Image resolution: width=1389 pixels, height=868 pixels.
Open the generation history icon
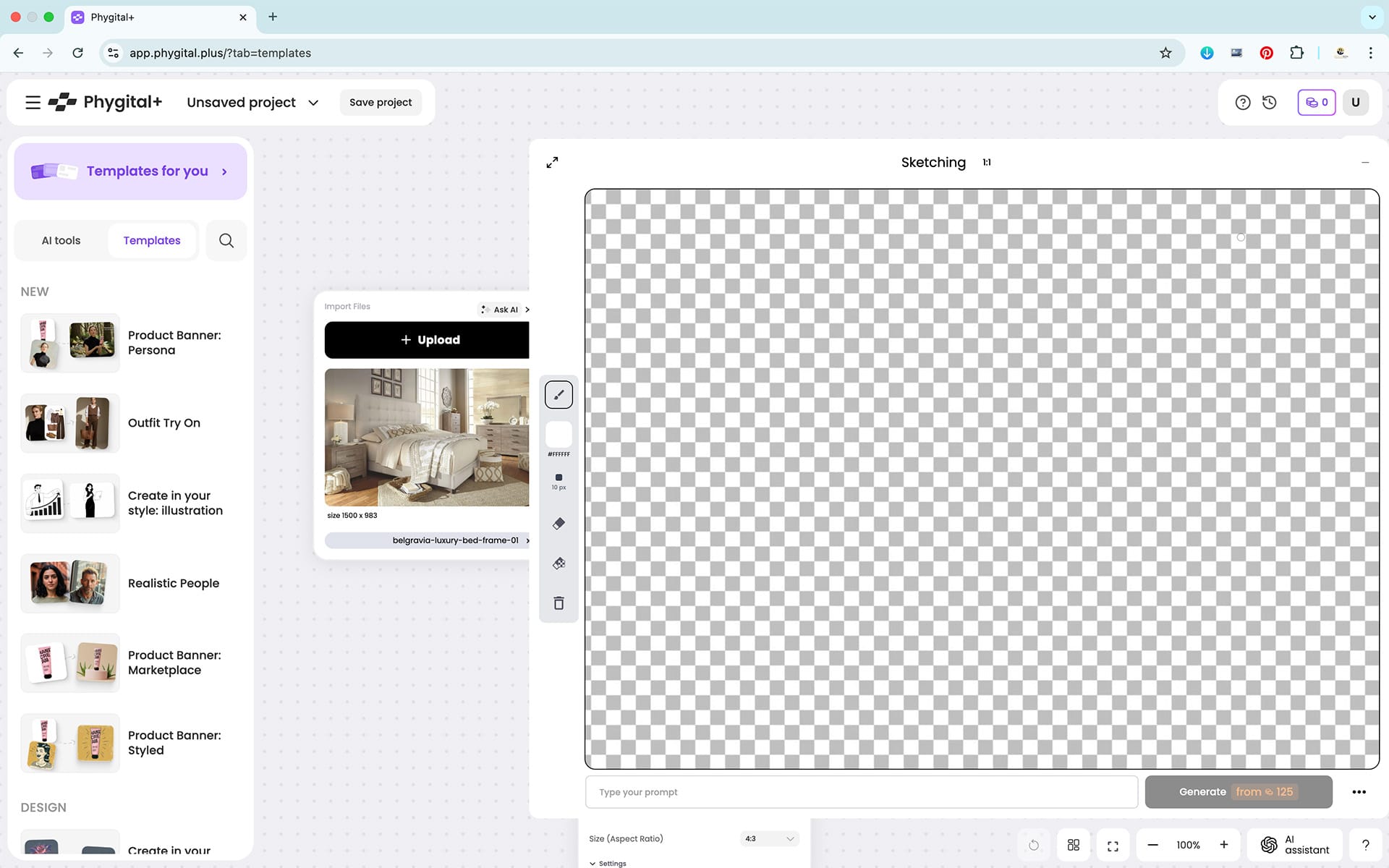(x=1270, y=103)
